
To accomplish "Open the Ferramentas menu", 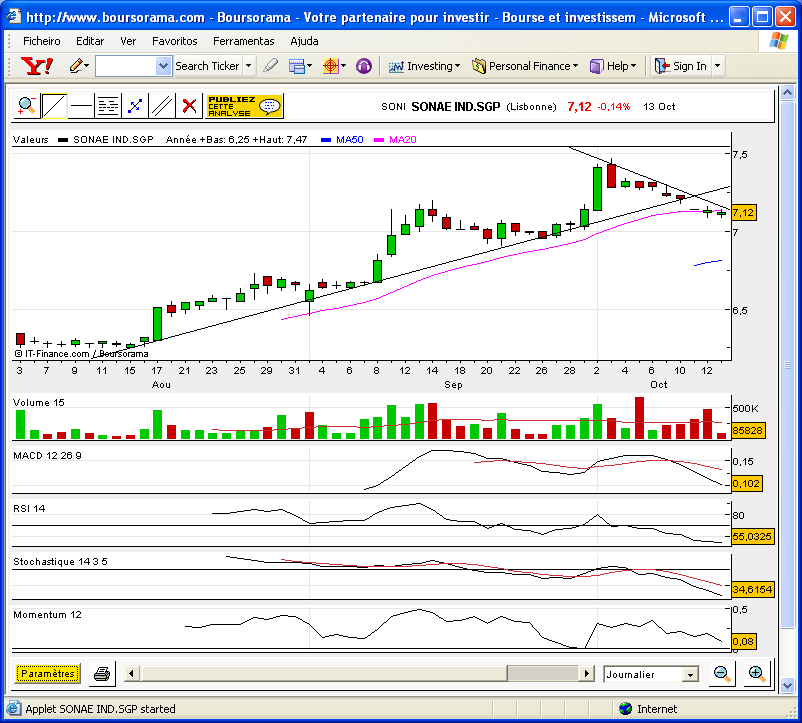I will [x=243, y=41].
